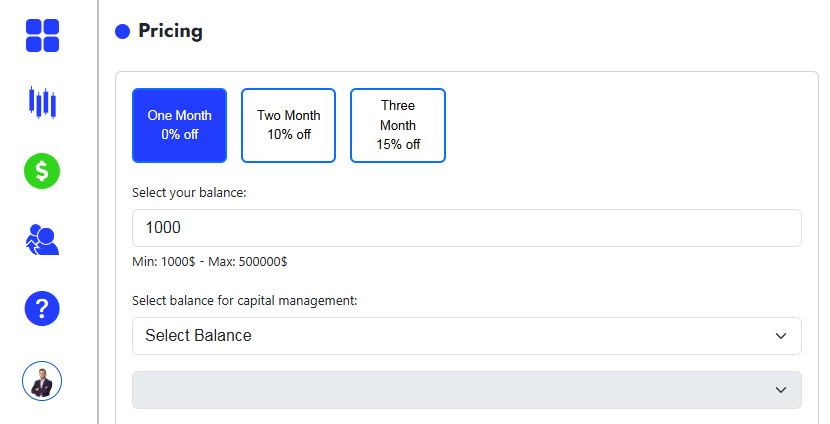Click the green dollar pricing icon
Image resolution: width=830 pixels, height=424 pixels.
click(x=42, y=171)
